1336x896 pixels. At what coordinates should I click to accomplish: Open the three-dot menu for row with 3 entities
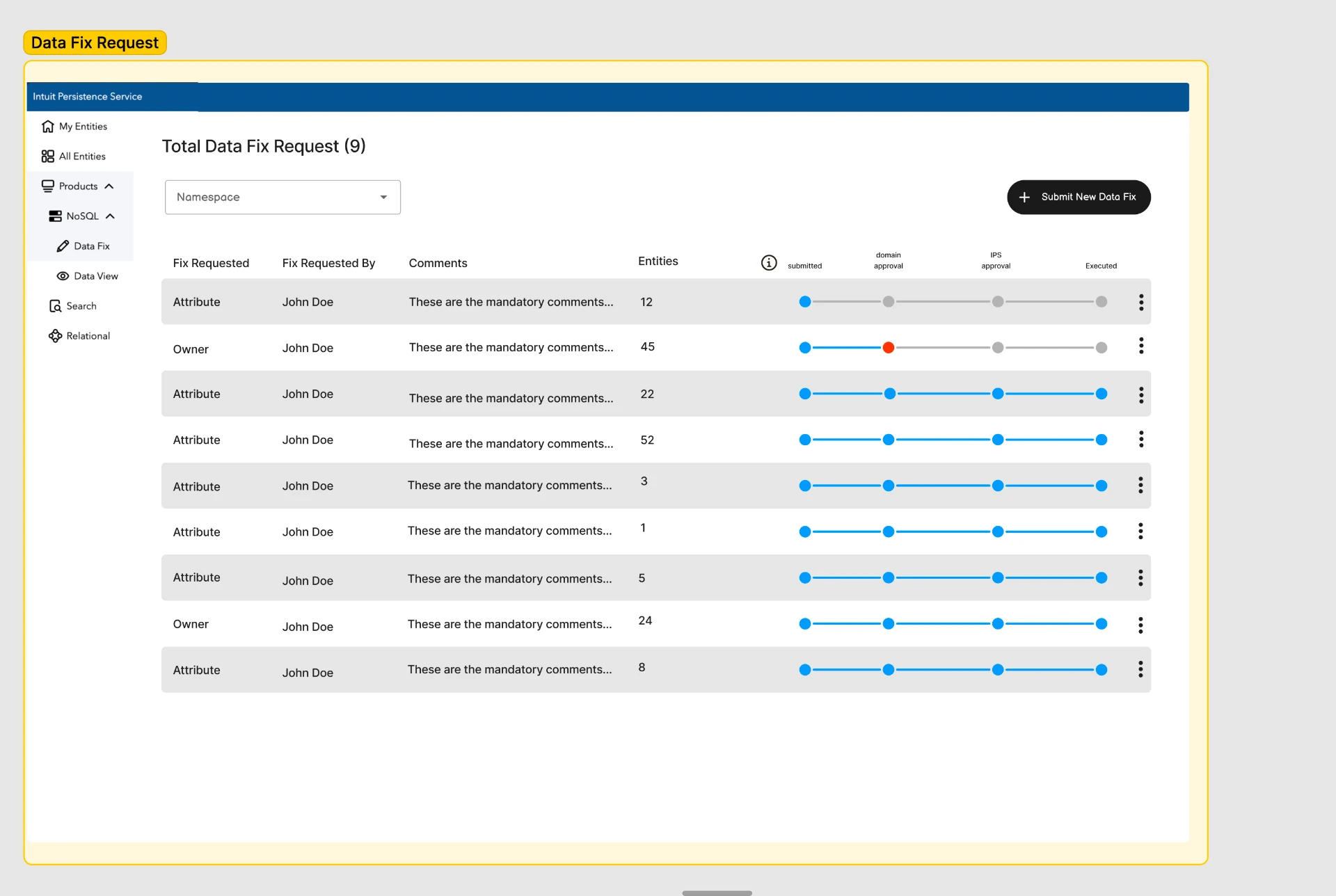pos(1140,485)
